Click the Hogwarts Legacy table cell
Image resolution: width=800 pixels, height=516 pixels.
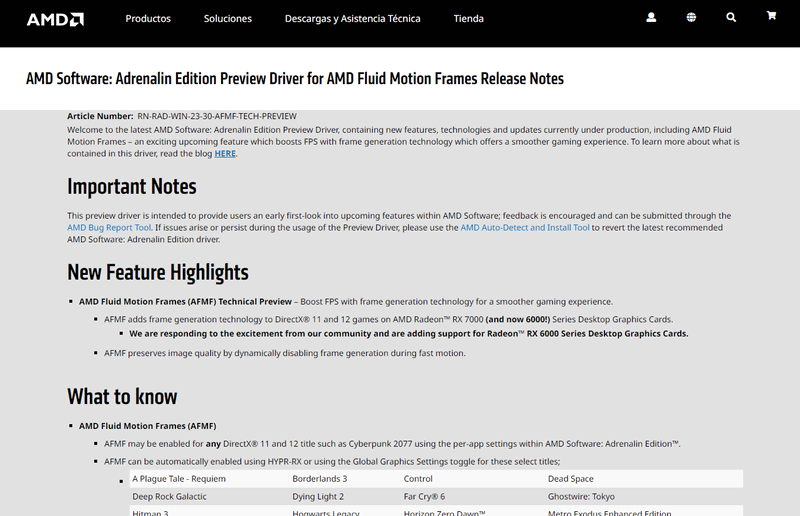[326, 512]
